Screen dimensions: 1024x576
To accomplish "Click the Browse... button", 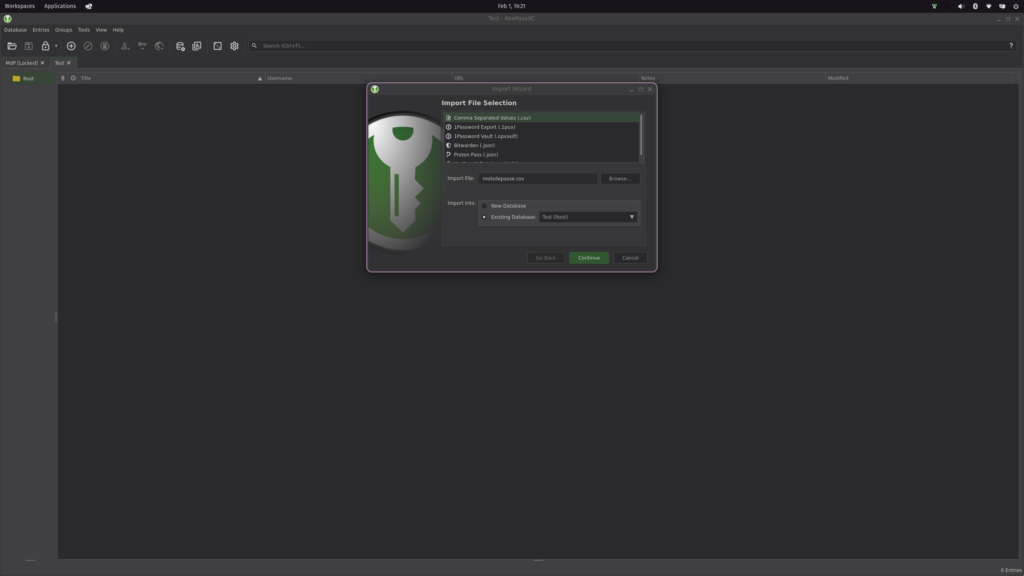I will click(619, 179).
